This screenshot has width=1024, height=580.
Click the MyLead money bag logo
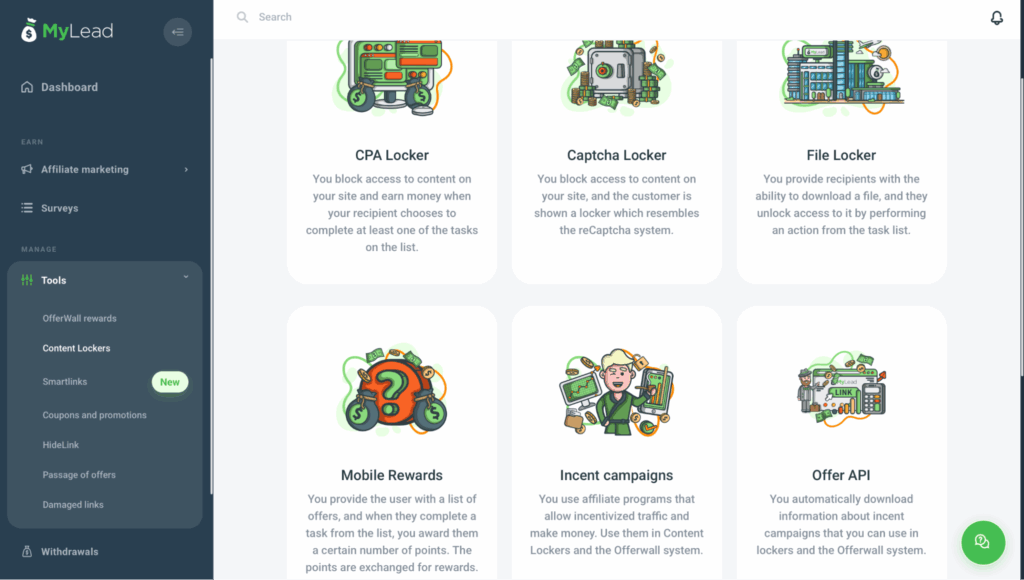tap(29, 30)
